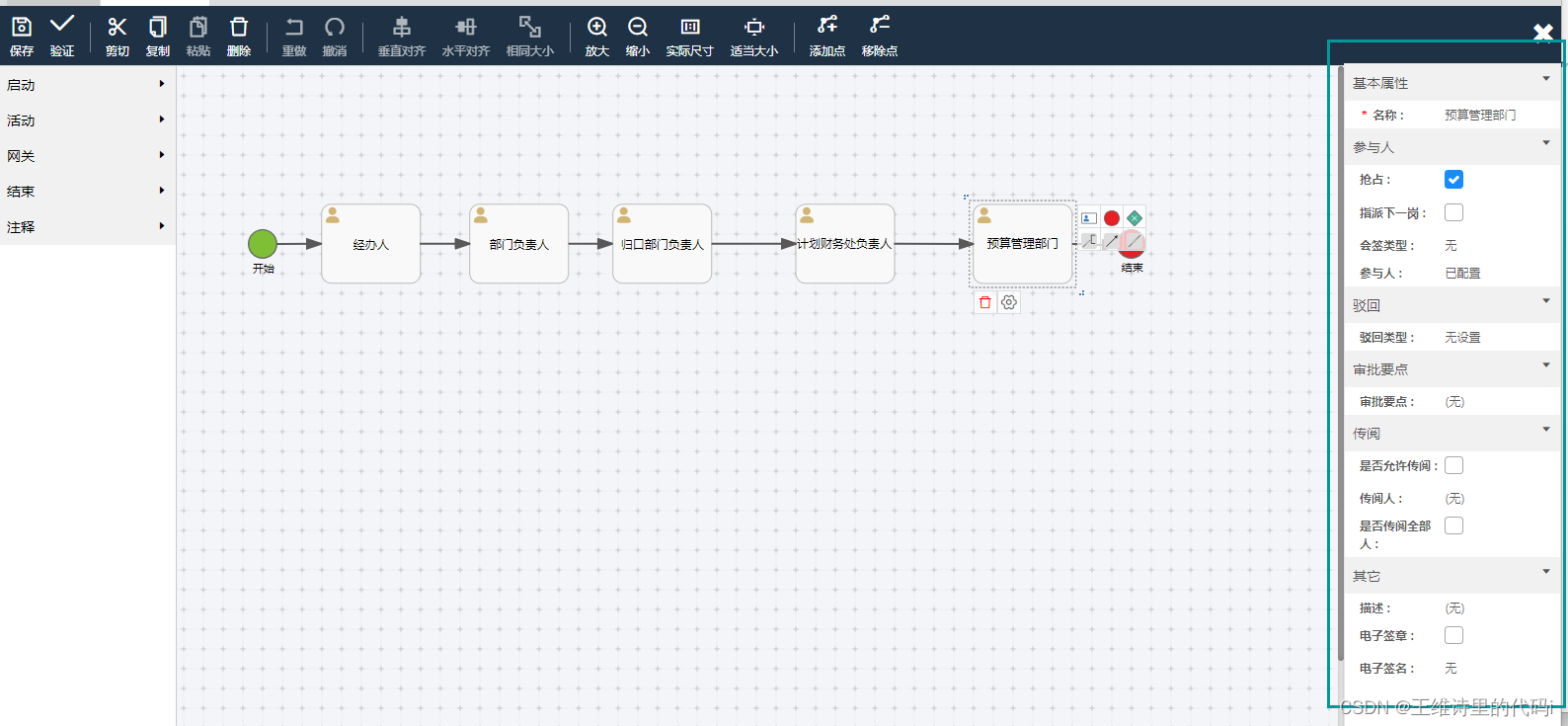Undo with the 撤消 icon

pos(335,36)
